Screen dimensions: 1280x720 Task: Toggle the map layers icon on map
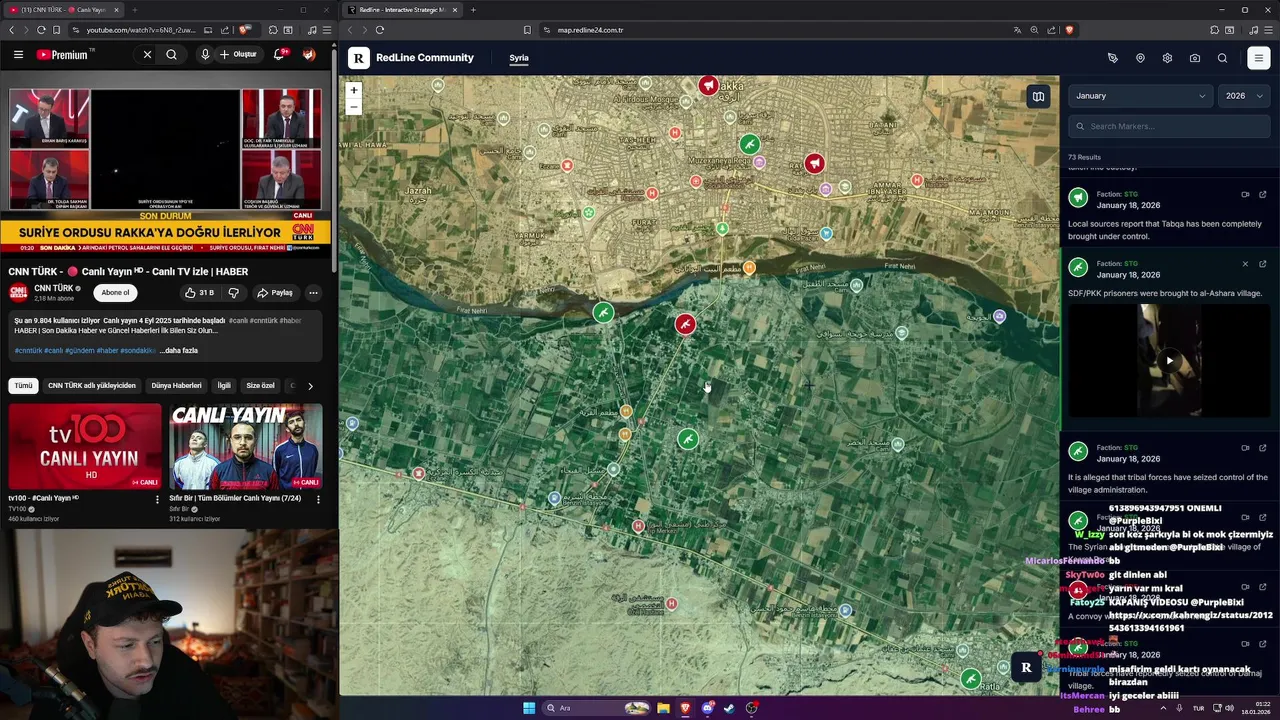coord(1038,96)
